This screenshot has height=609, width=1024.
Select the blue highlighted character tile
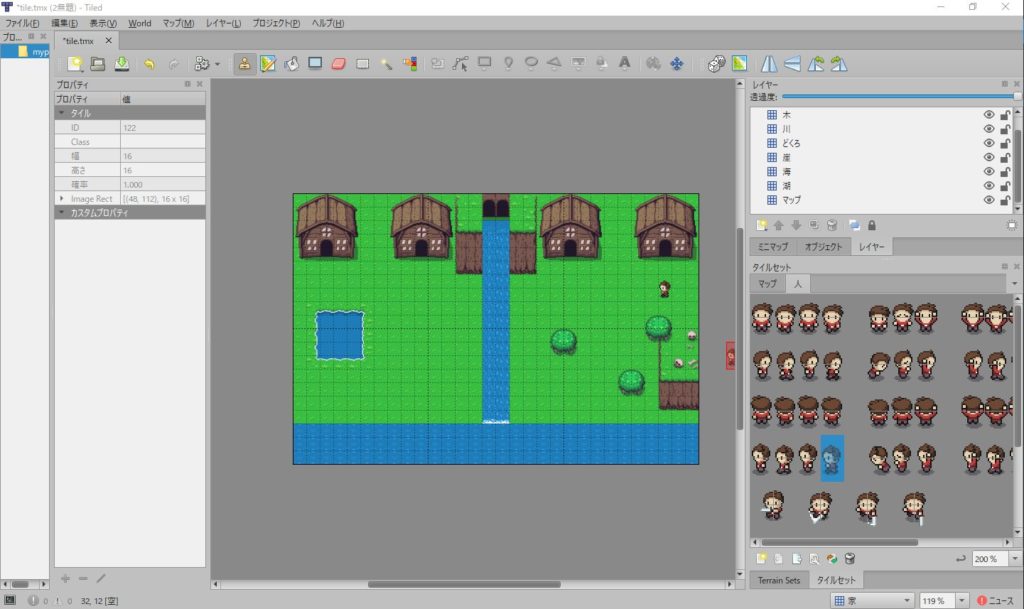832,458
